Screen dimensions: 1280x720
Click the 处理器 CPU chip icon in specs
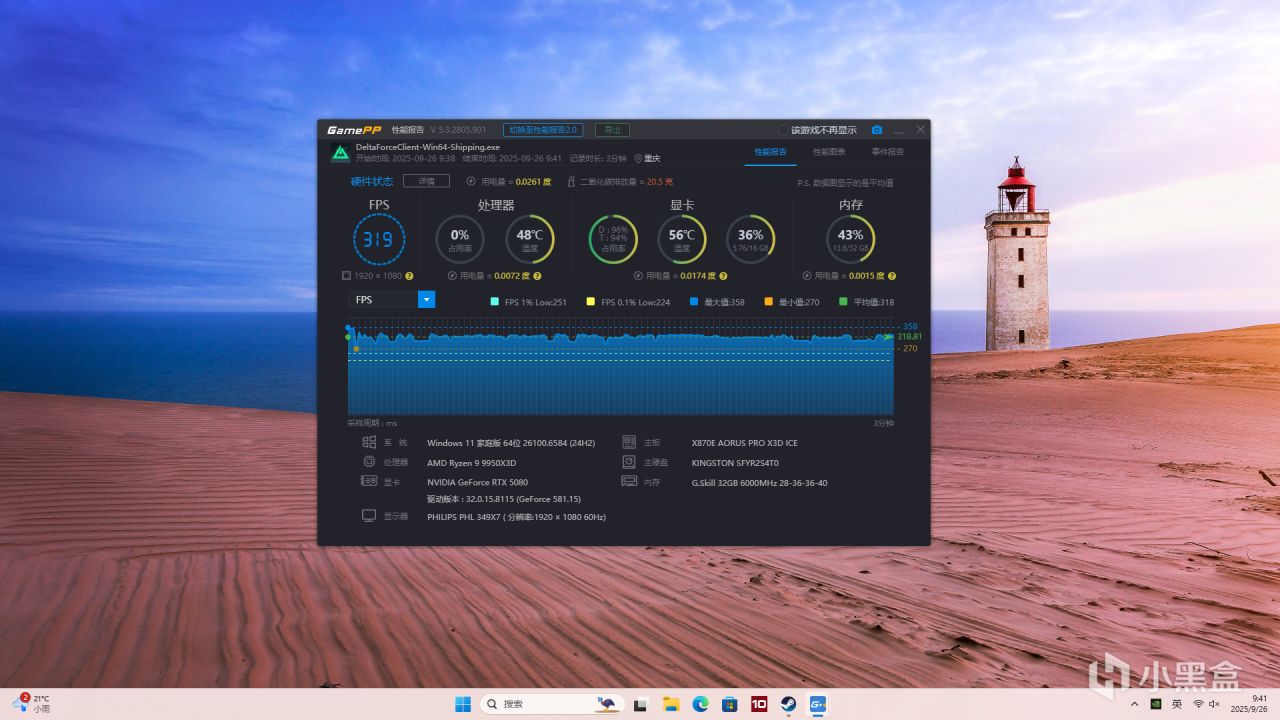(x=369, y=462)
